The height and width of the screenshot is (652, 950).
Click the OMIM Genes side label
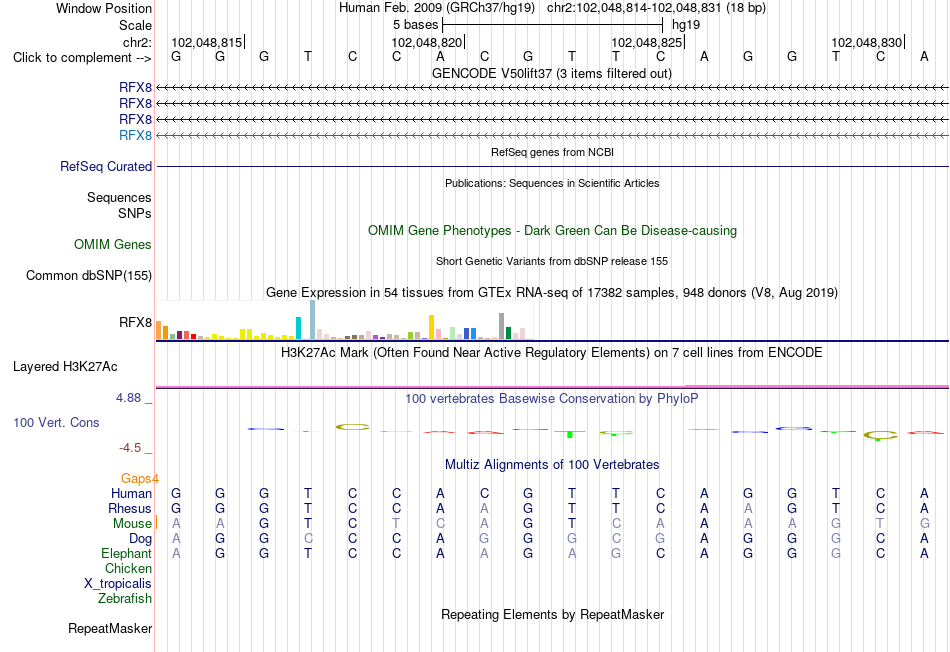coord(113,244)
